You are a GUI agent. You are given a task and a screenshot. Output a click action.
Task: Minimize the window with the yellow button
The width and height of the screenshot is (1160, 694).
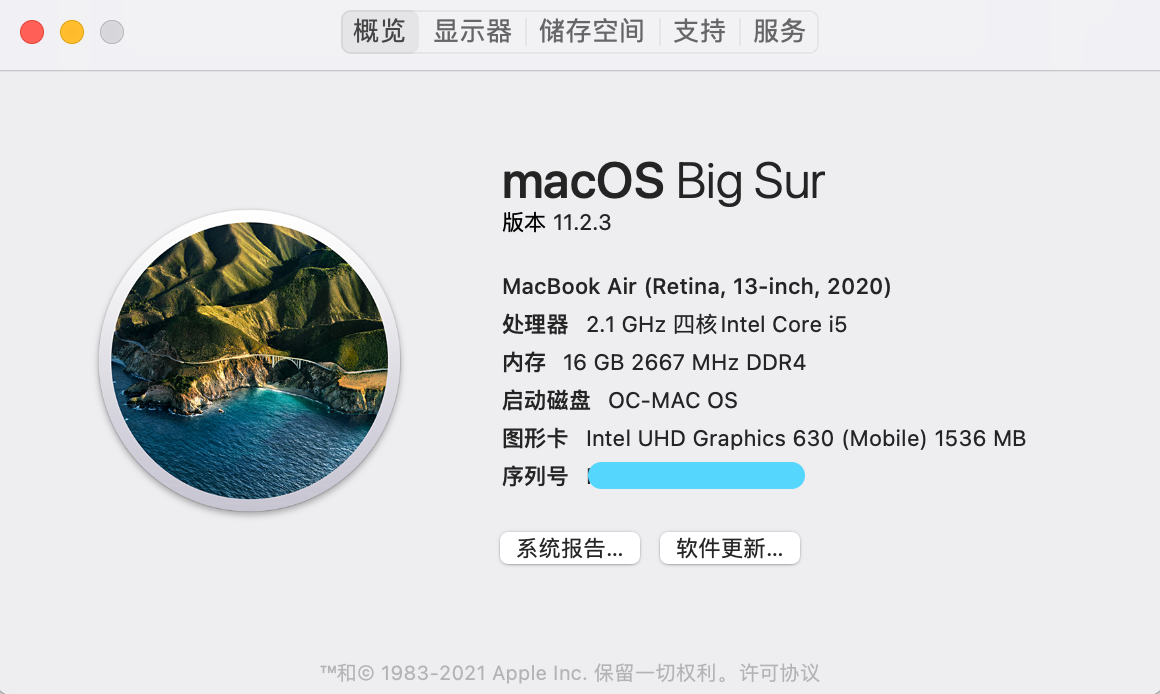[x=72, y=32]
